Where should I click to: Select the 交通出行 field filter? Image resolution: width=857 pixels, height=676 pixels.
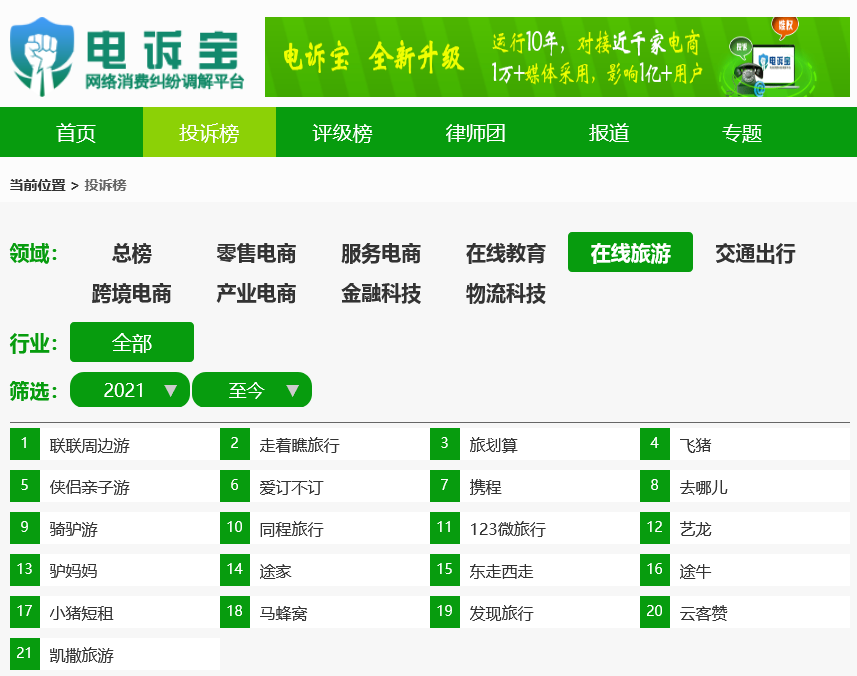click(755, 253)
